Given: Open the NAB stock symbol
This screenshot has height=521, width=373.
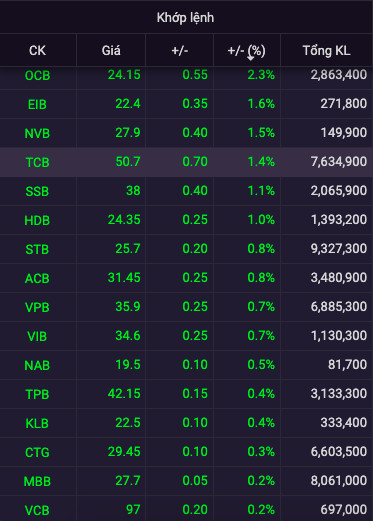Looking at the screenshot, I should tap(37, 365).
